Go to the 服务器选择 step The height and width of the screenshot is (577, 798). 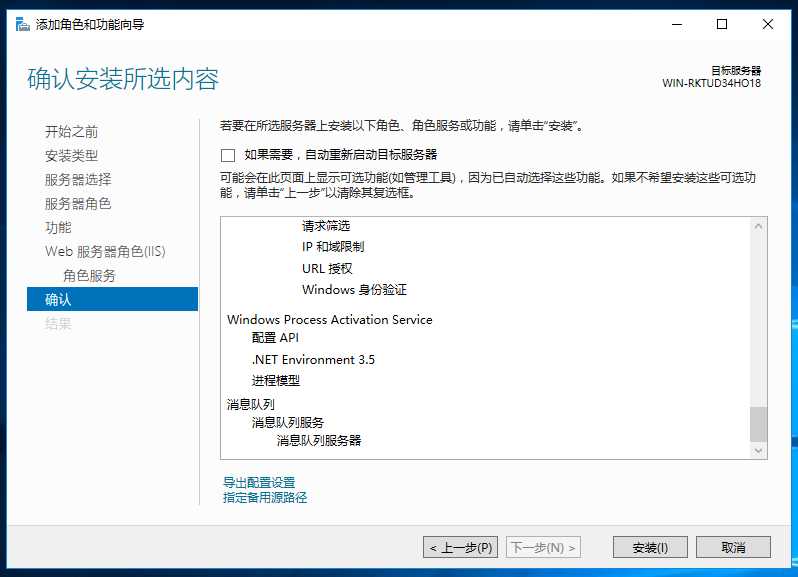coord(78,180)
